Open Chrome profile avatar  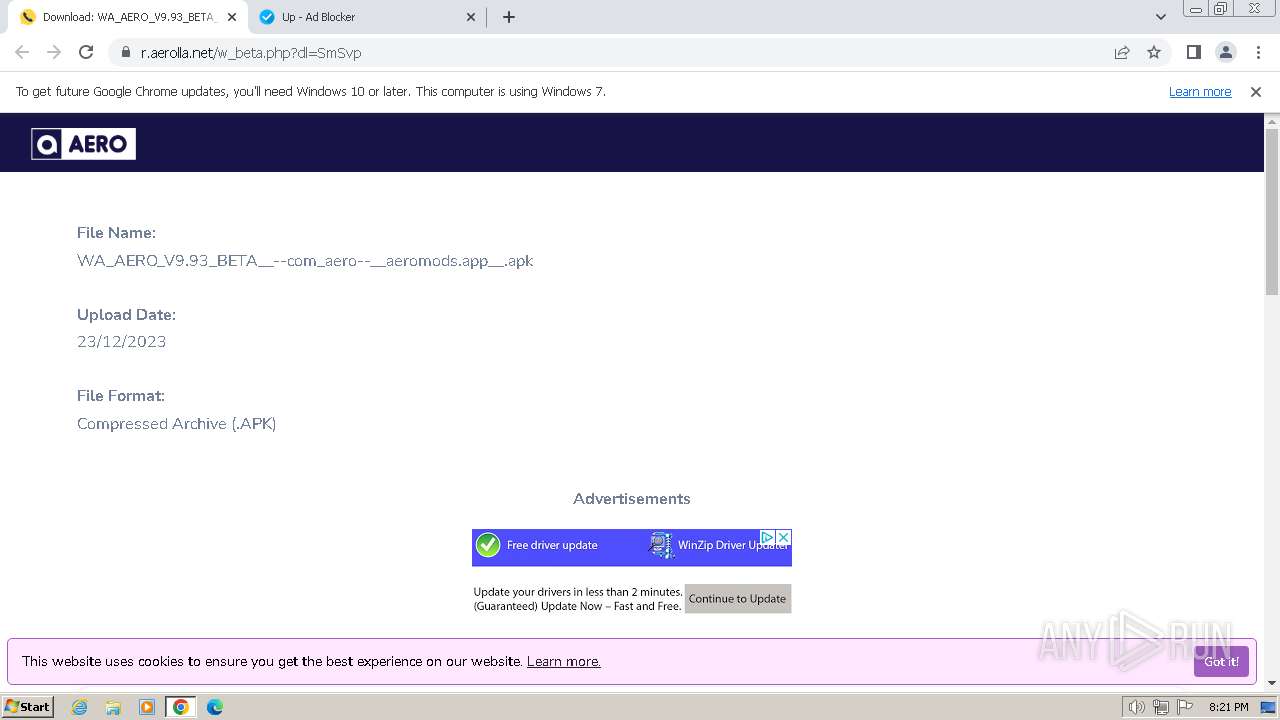coord(1226,52)
